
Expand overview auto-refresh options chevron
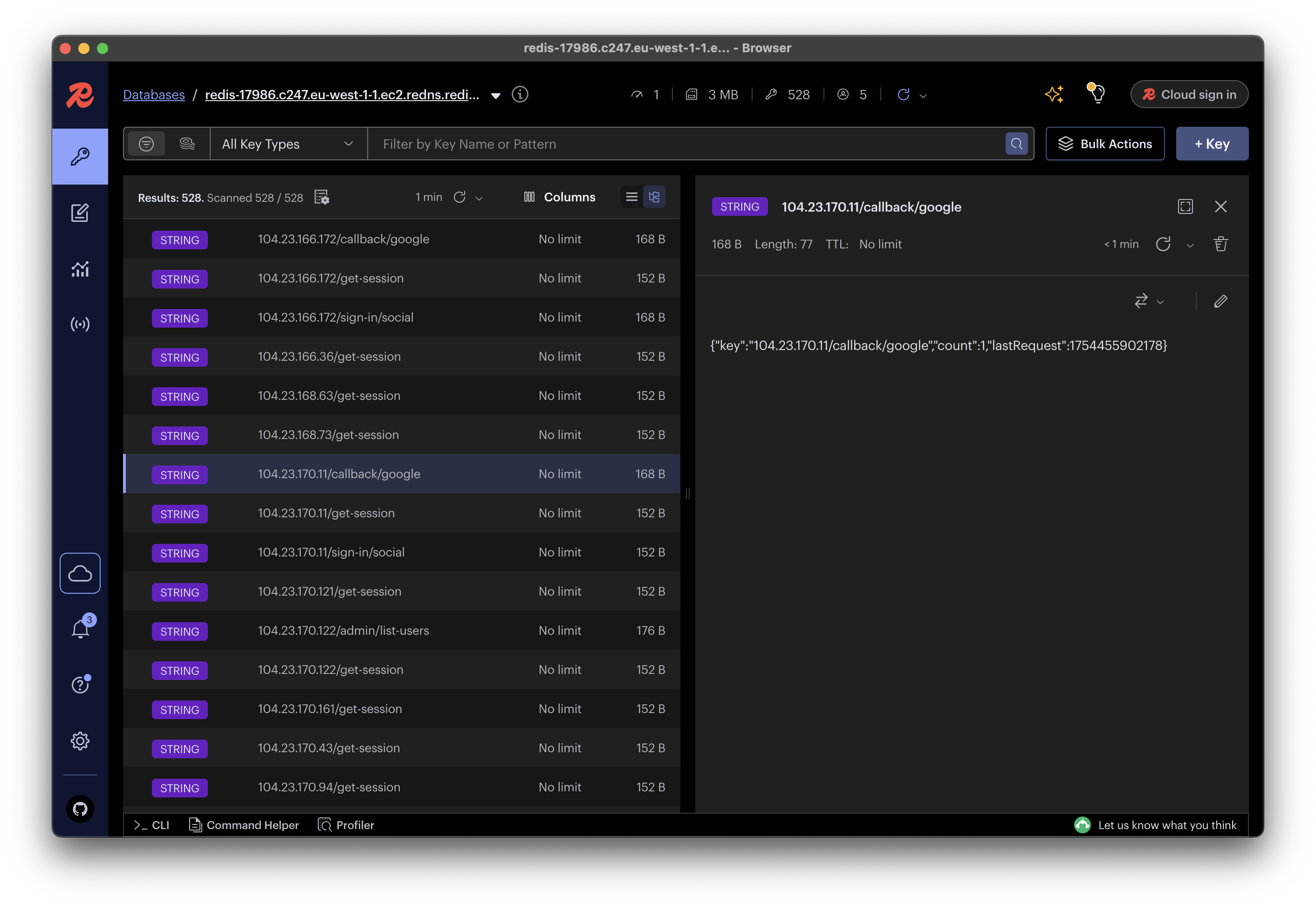click(923, 96)
